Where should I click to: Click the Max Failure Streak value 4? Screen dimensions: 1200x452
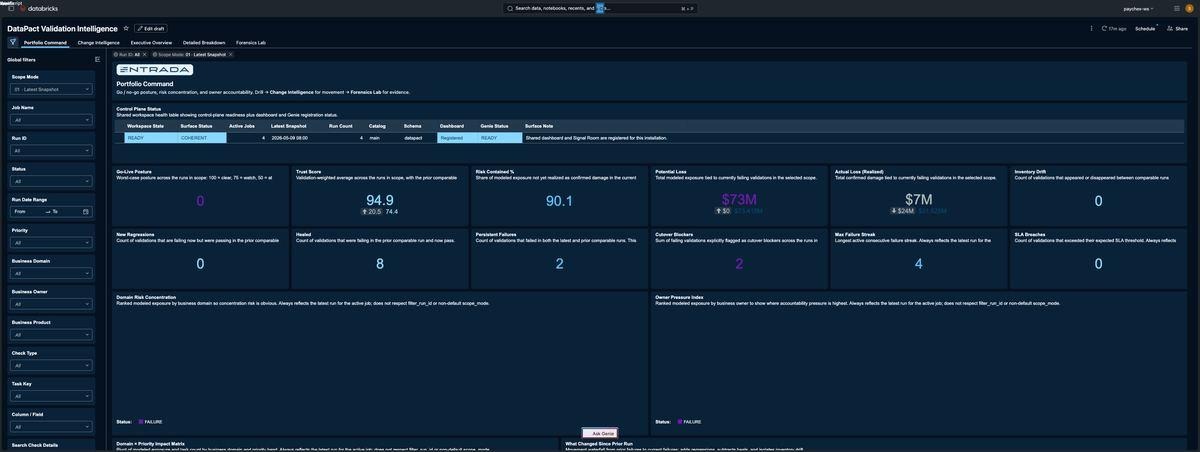click(918, 264)
